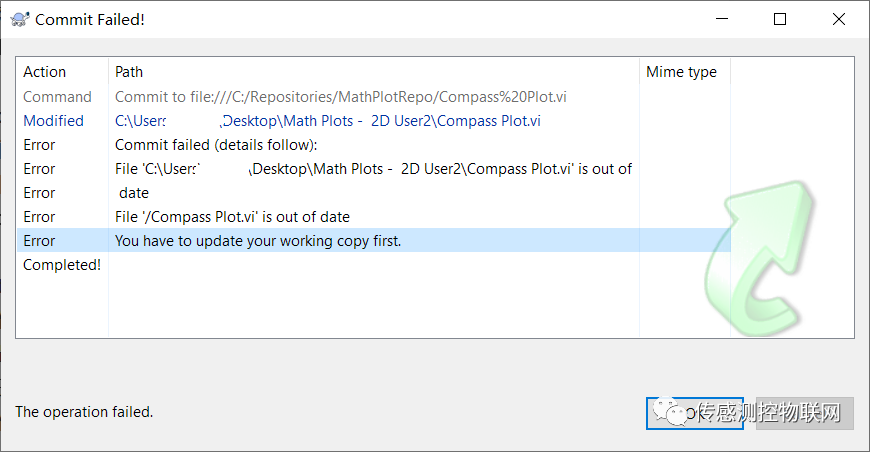Select the 'Completed!' row
Viewport: 870px width, 452px height.
point(62,265)
